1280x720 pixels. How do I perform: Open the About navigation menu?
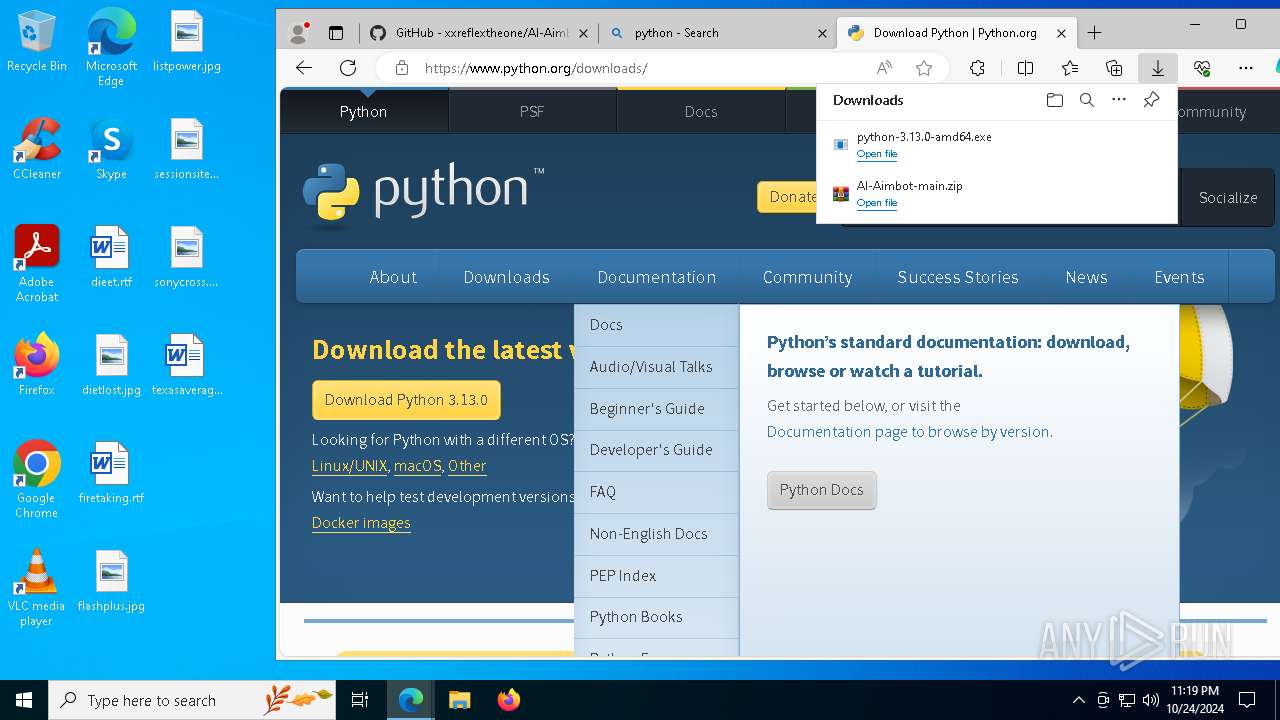[393, 277]
